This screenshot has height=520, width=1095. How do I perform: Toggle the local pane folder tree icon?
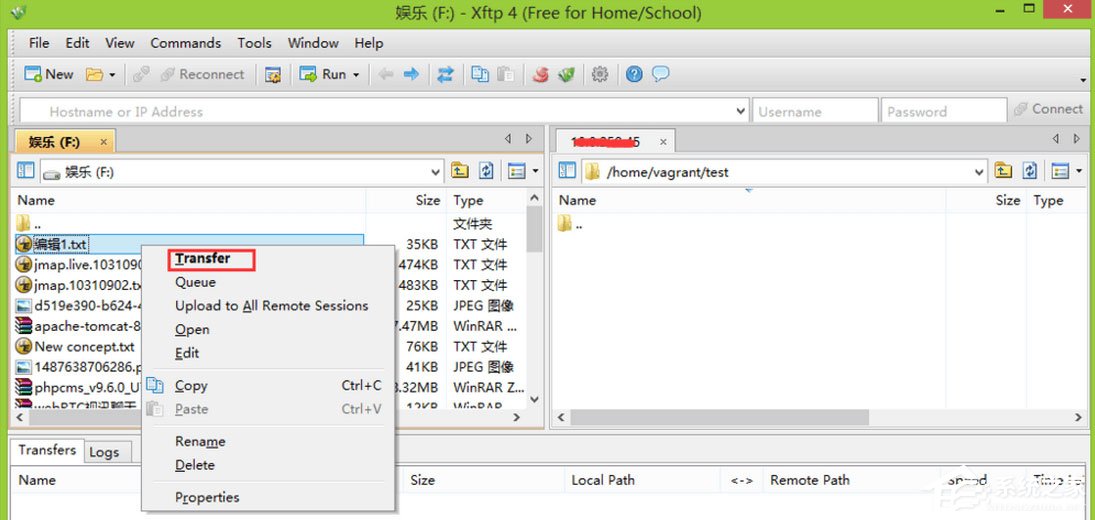[x=26, y=171]
